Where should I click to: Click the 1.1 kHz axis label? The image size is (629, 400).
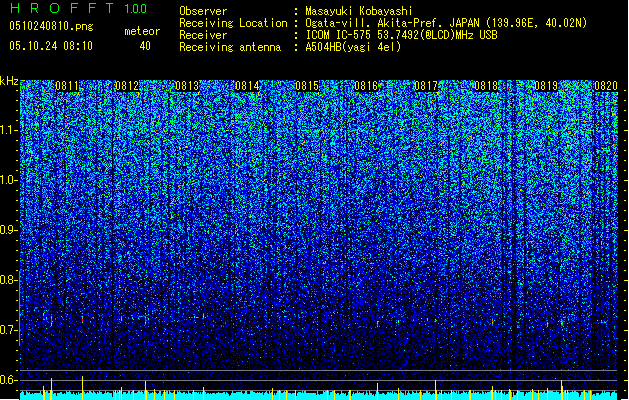[9, 130]
